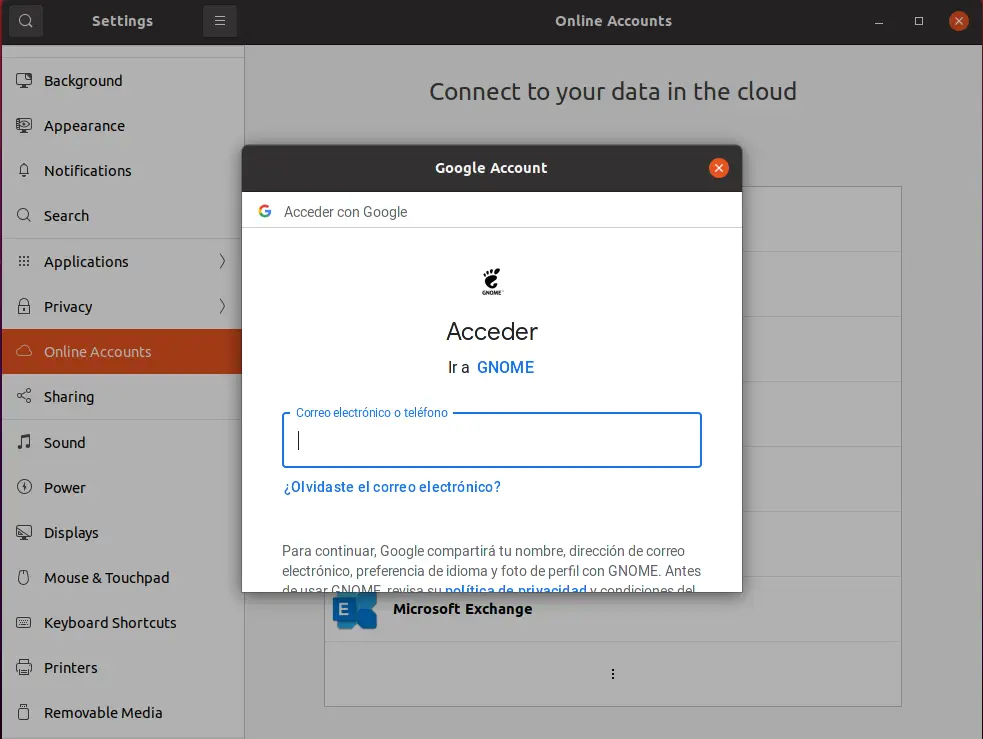Viewport: 983px width, 739px height.
Task: Click the Keyboard Shortcuts keyboard icon
Action: [x=24, y=622]
